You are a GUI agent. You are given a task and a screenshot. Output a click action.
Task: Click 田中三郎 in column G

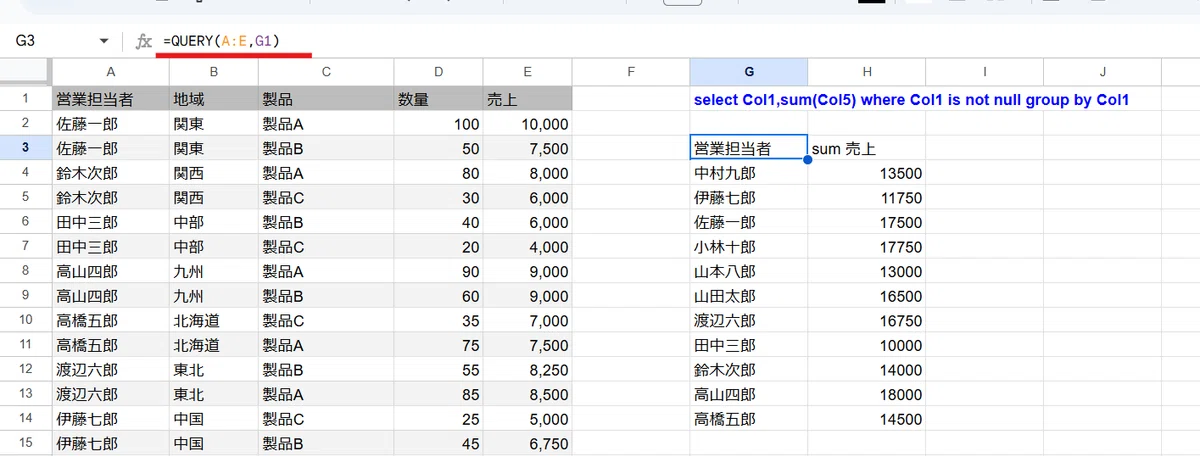pyautogui.click(x=749, y=345)
